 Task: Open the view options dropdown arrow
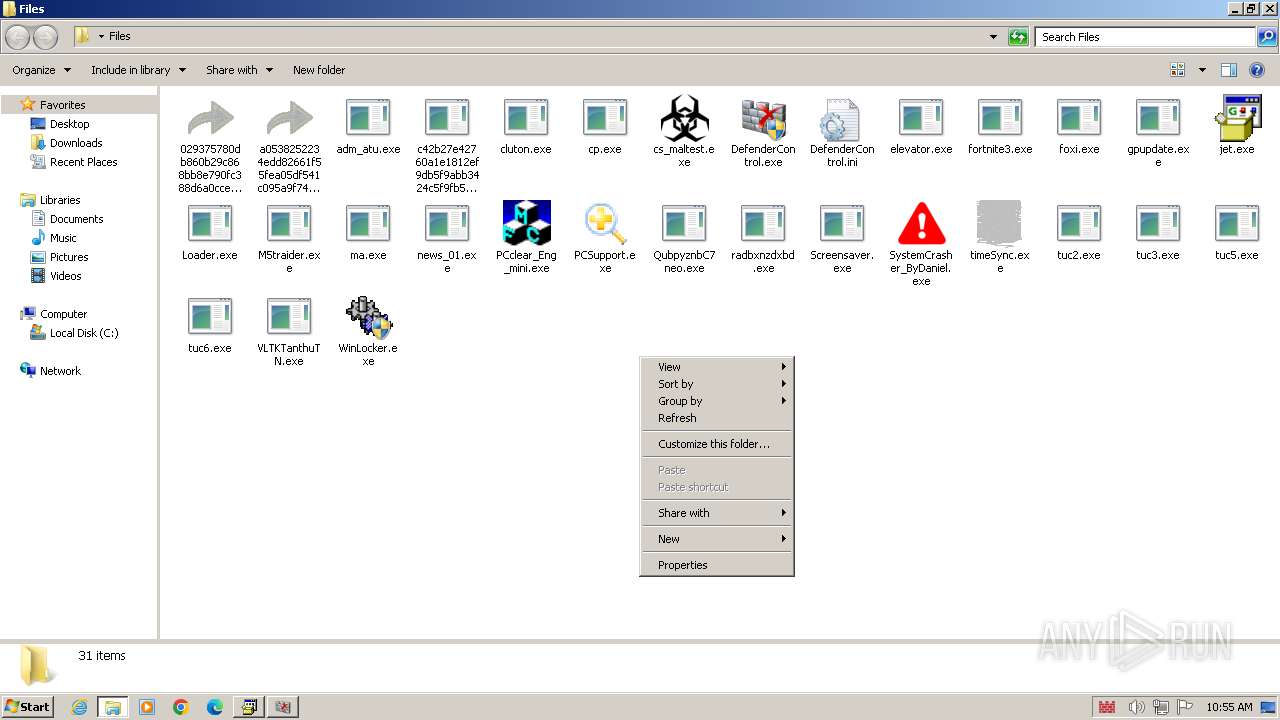coord(1202,70)
